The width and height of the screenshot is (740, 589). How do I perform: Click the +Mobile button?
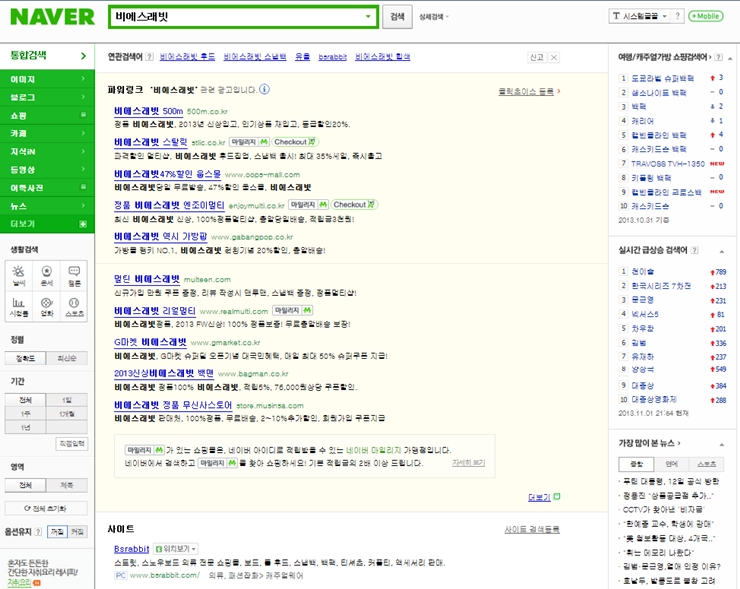click(706, 16)
